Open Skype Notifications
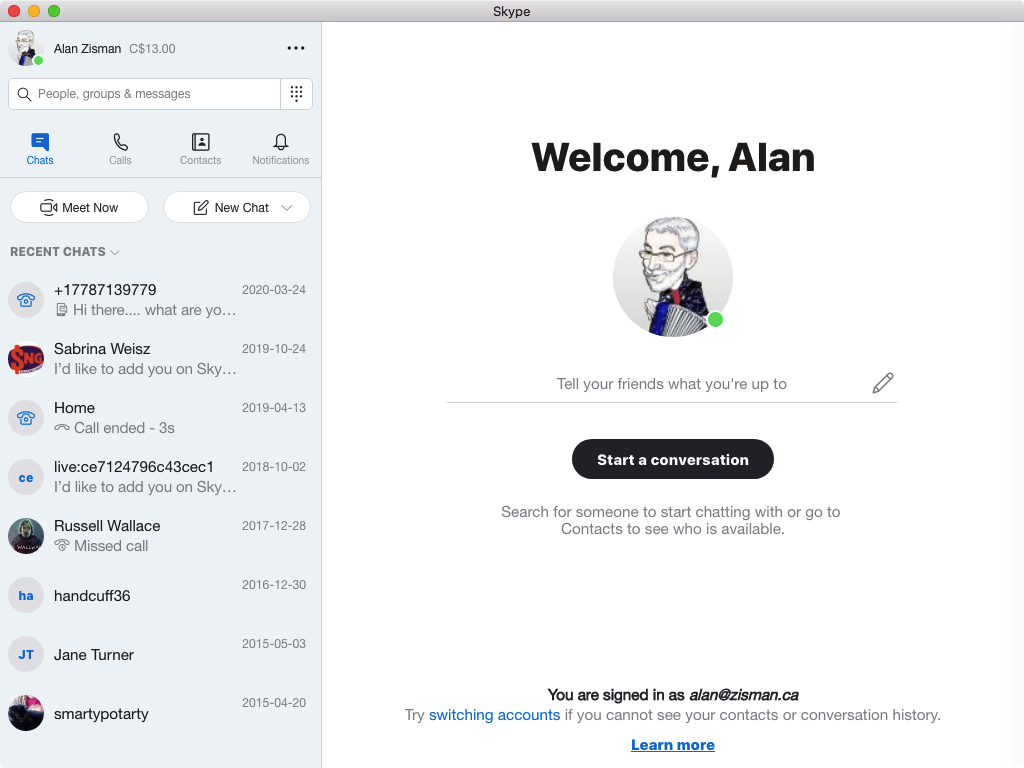The width and height of the screenshot is (1024, 768). pyautogui.click(x=280, y=148)
